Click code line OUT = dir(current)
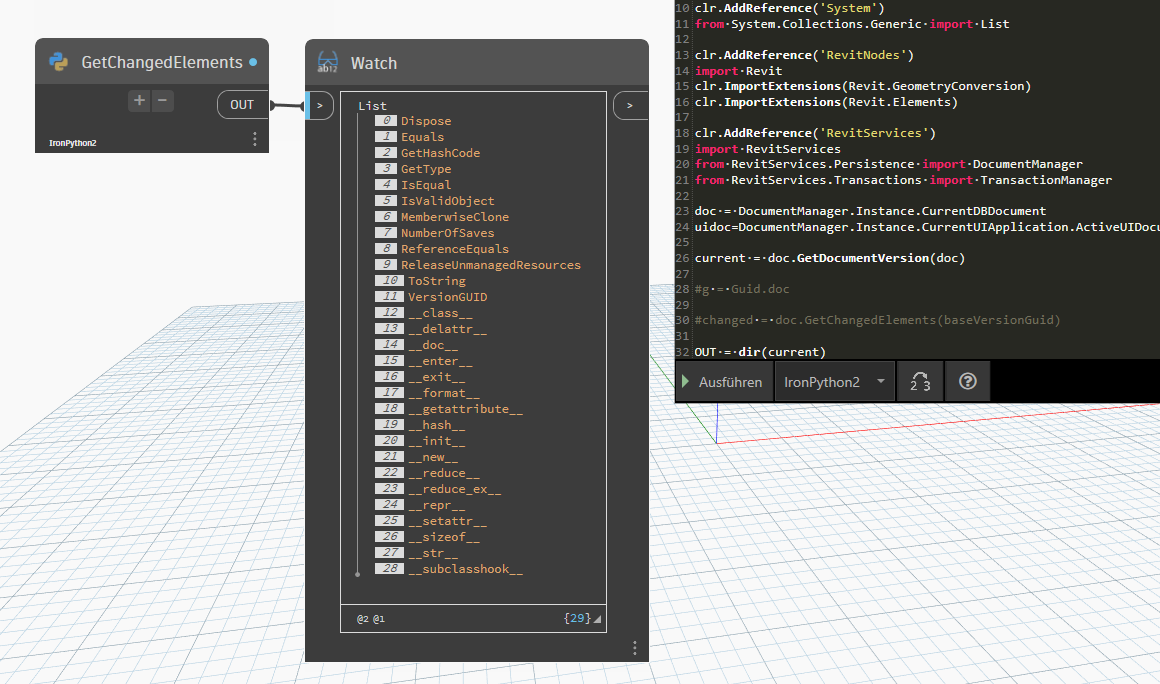Viewport: 1160px width, 684px height. (760, 352)
